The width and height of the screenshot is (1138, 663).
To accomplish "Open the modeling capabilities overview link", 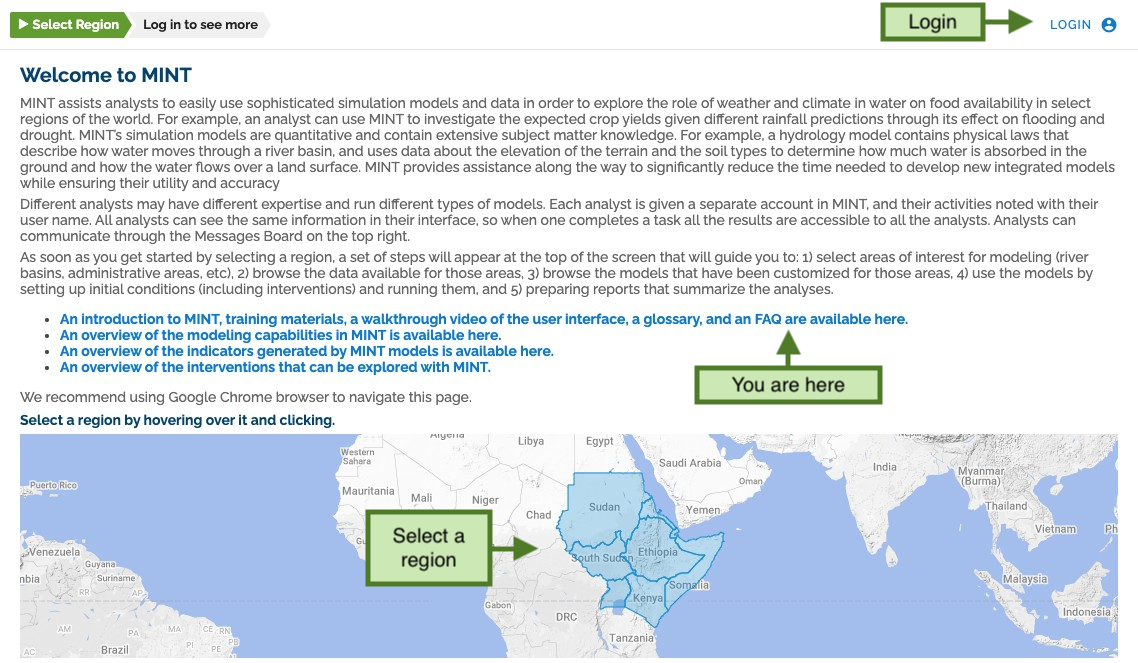I will [x=280, y=335].
